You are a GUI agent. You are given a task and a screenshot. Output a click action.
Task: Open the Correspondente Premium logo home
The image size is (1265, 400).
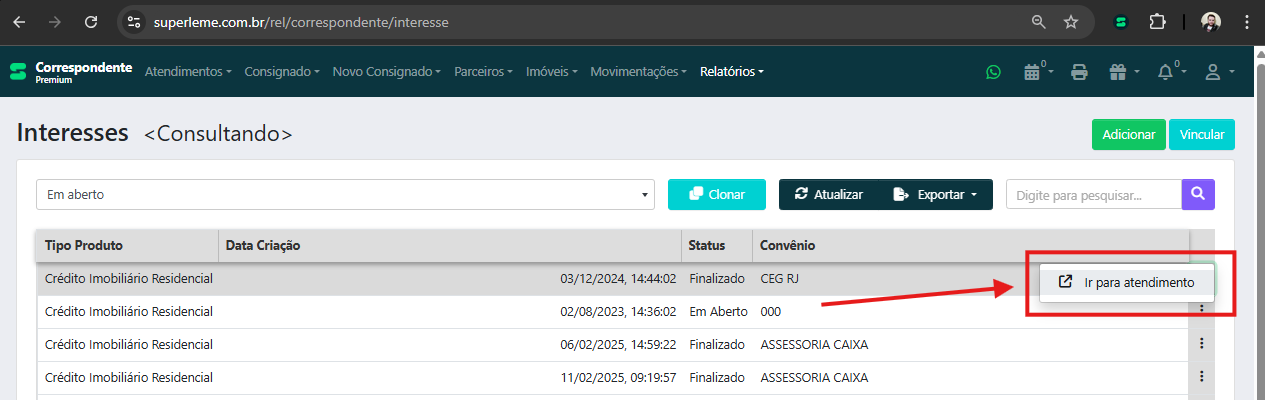[x=70, y=71]
